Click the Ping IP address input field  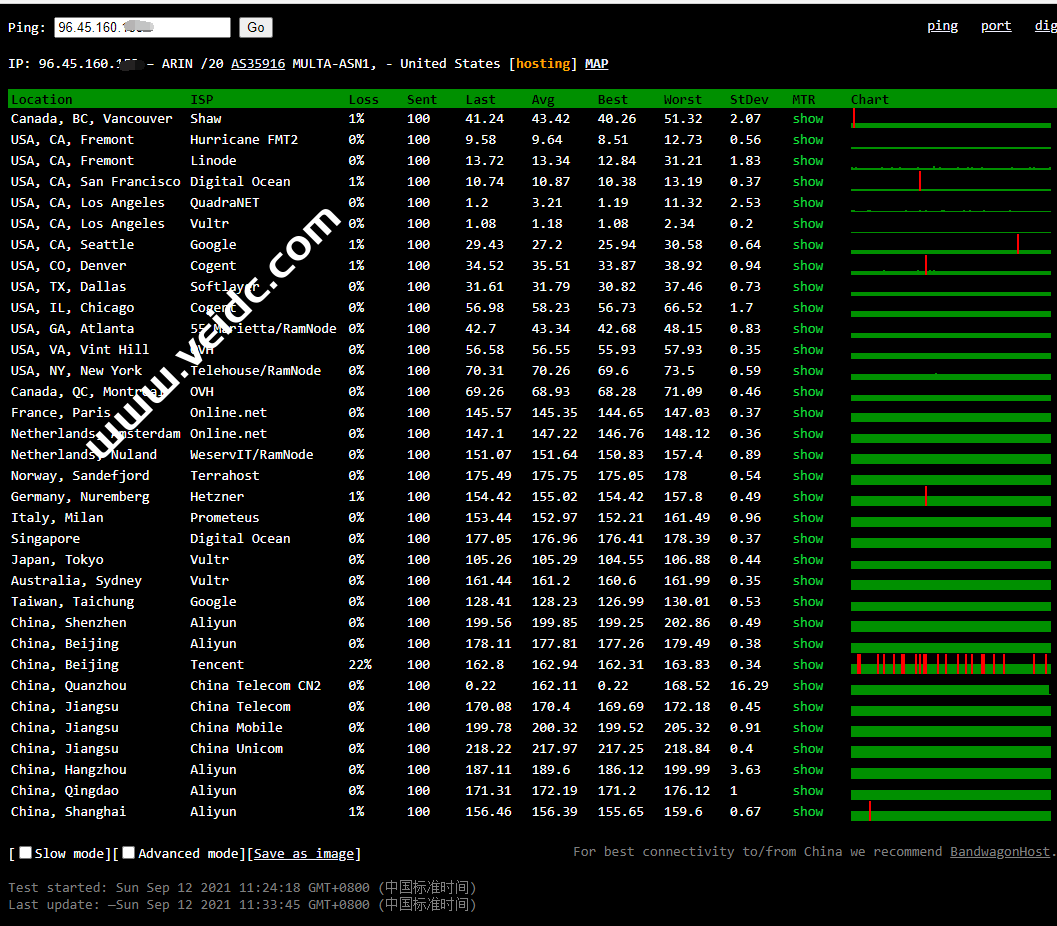141,28
